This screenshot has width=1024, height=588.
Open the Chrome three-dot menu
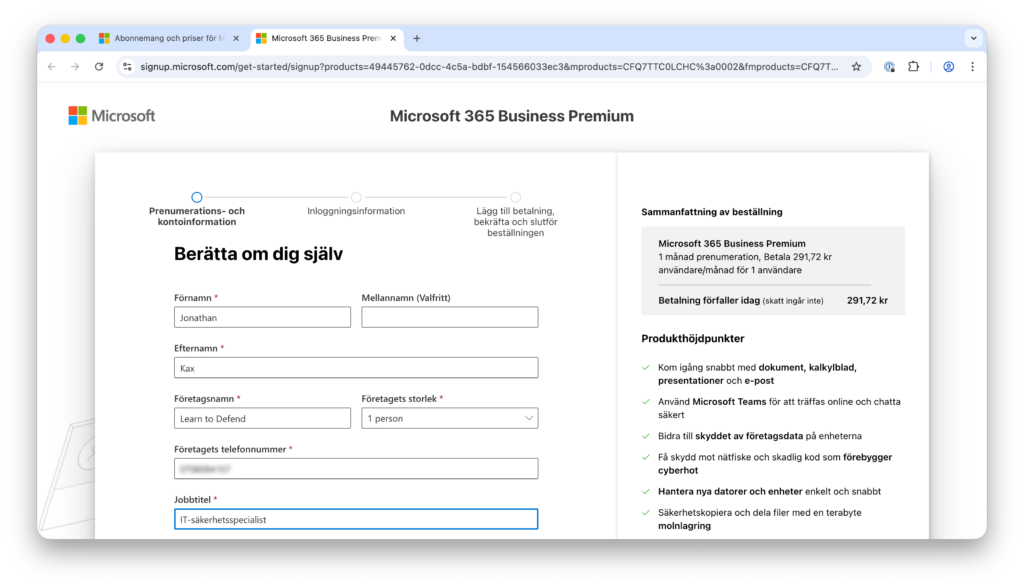(972, 67)
